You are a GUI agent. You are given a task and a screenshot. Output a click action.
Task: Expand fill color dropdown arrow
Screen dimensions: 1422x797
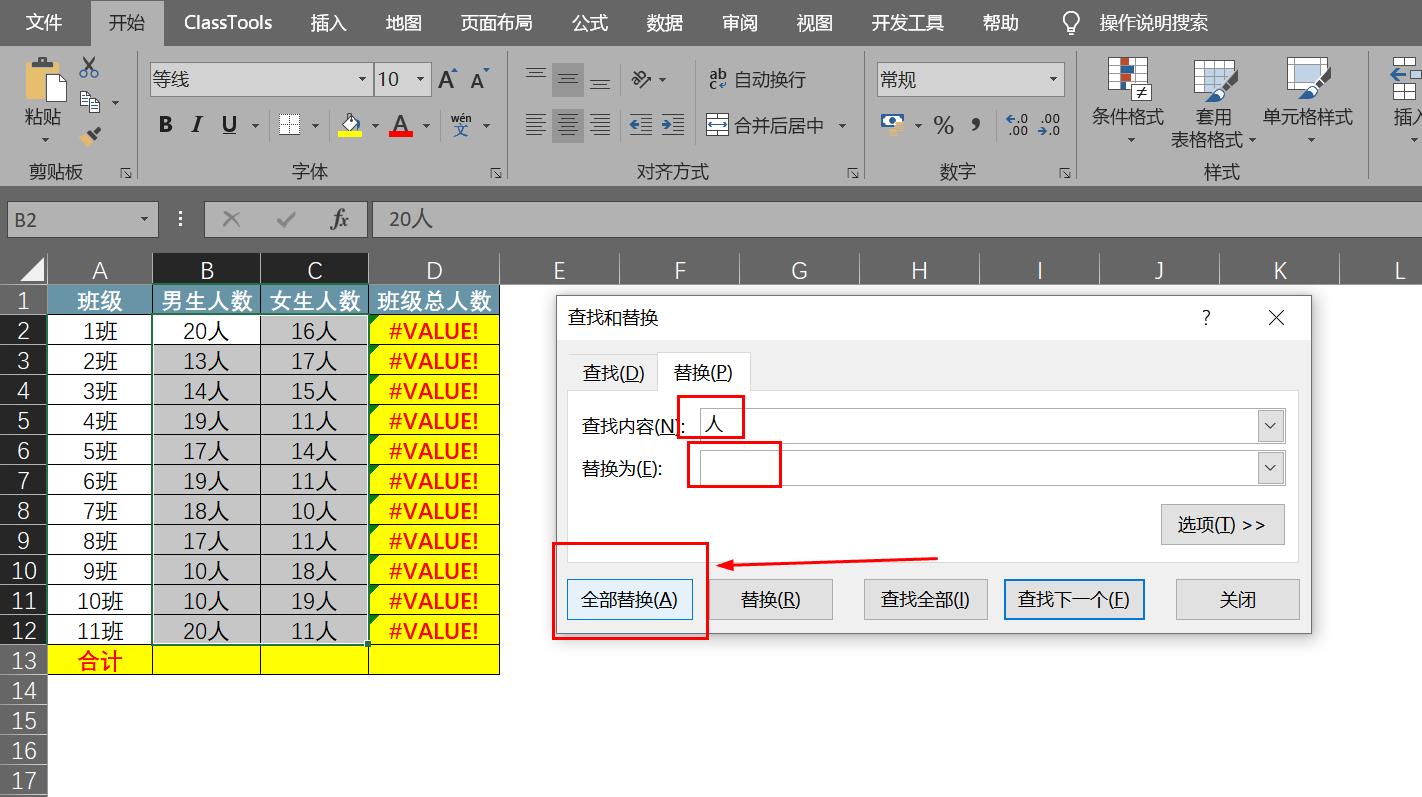coord(375,126)
